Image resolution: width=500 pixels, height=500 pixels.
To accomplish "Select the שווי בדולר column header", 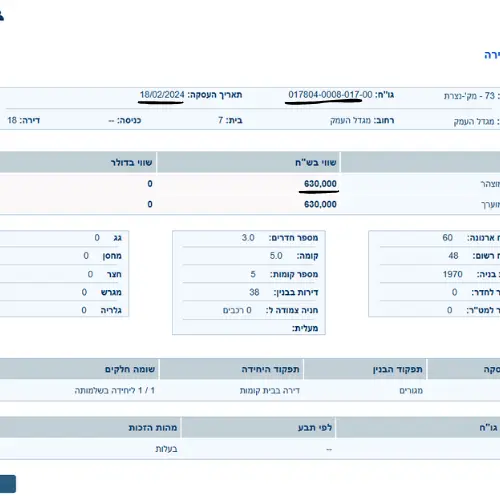I will 78,162.
